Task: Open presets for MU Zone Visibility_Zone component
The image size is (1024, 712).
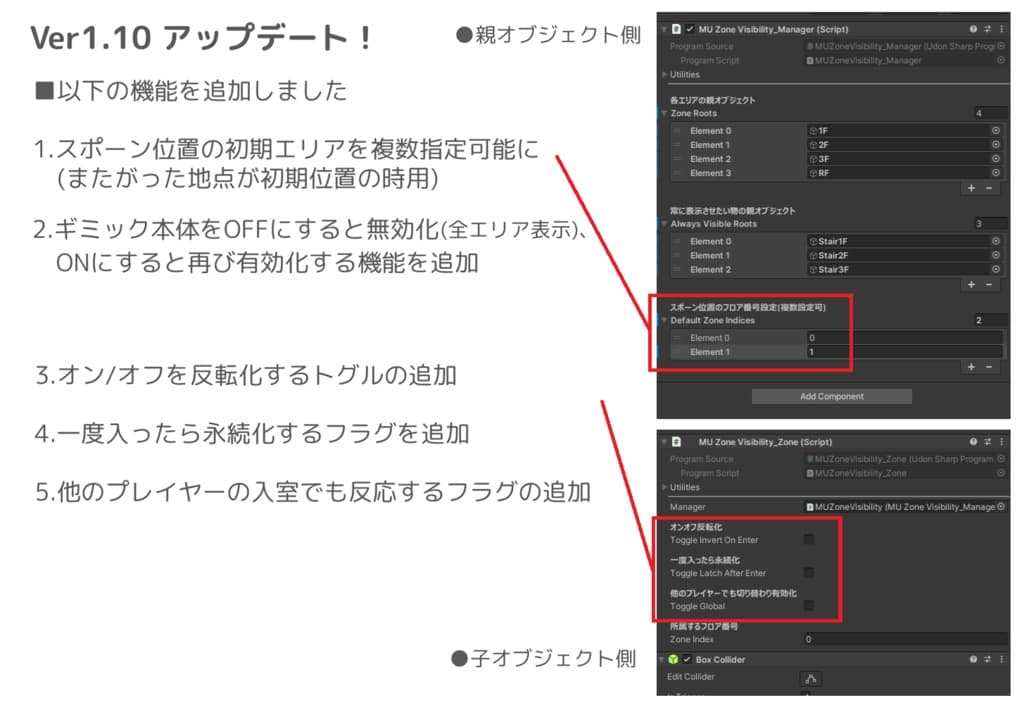Action: (987, 442)
